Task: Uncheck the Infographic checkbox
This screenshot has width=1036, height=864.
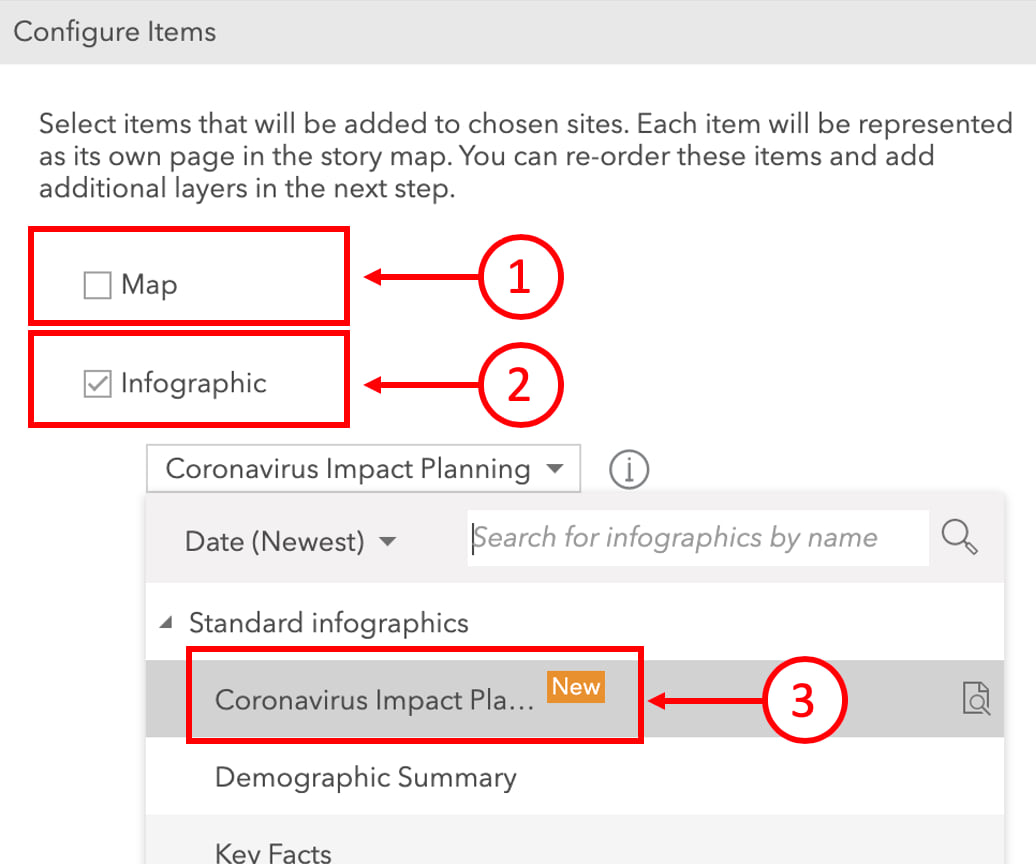Action: click(x=97, y=384)
